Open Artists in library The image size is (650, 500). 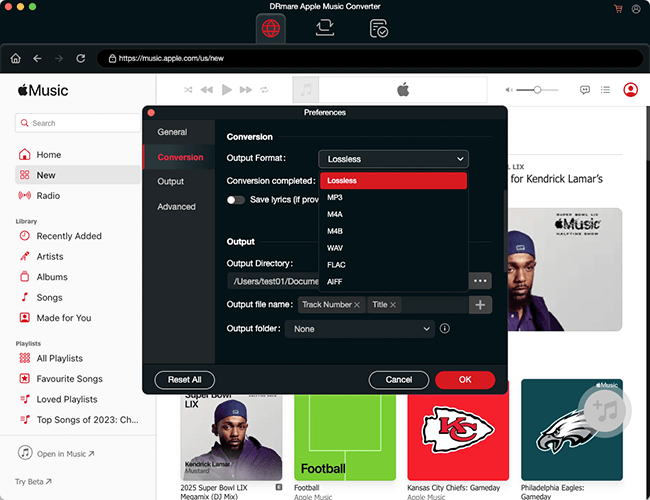pyautogui.click(x=78, y=257)
